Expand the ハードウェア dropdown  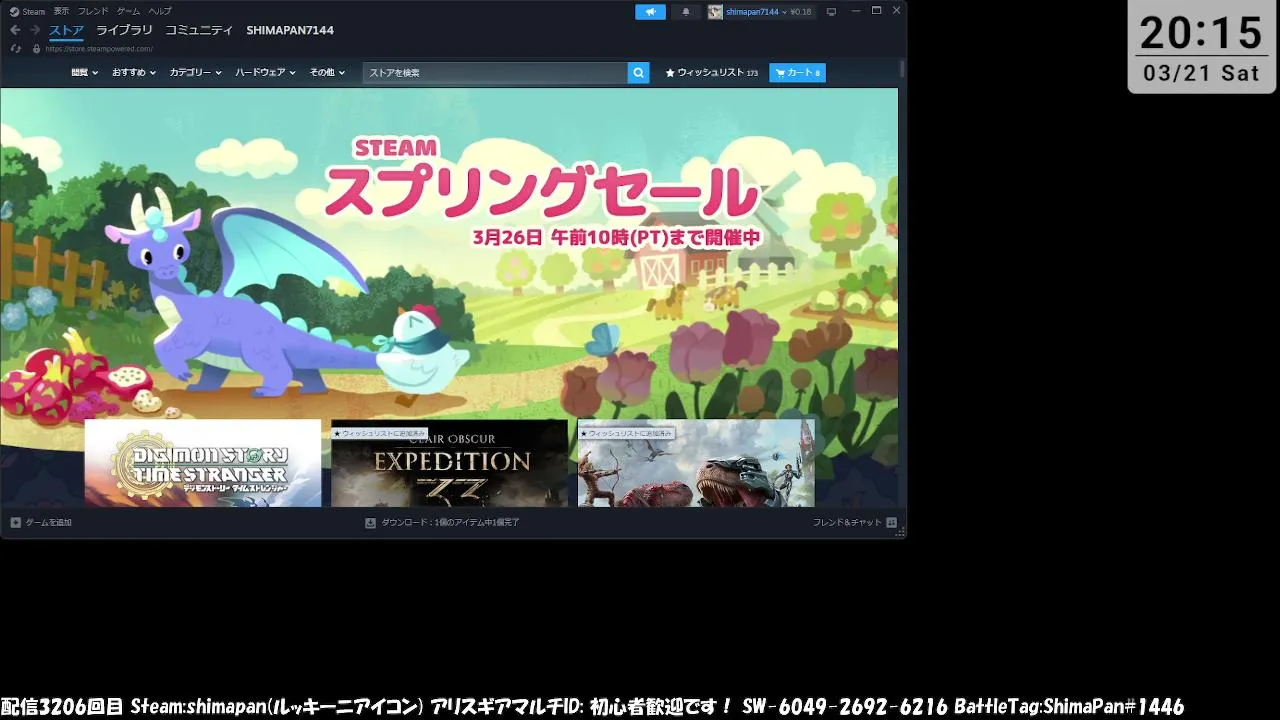click(x=265, y=73)
